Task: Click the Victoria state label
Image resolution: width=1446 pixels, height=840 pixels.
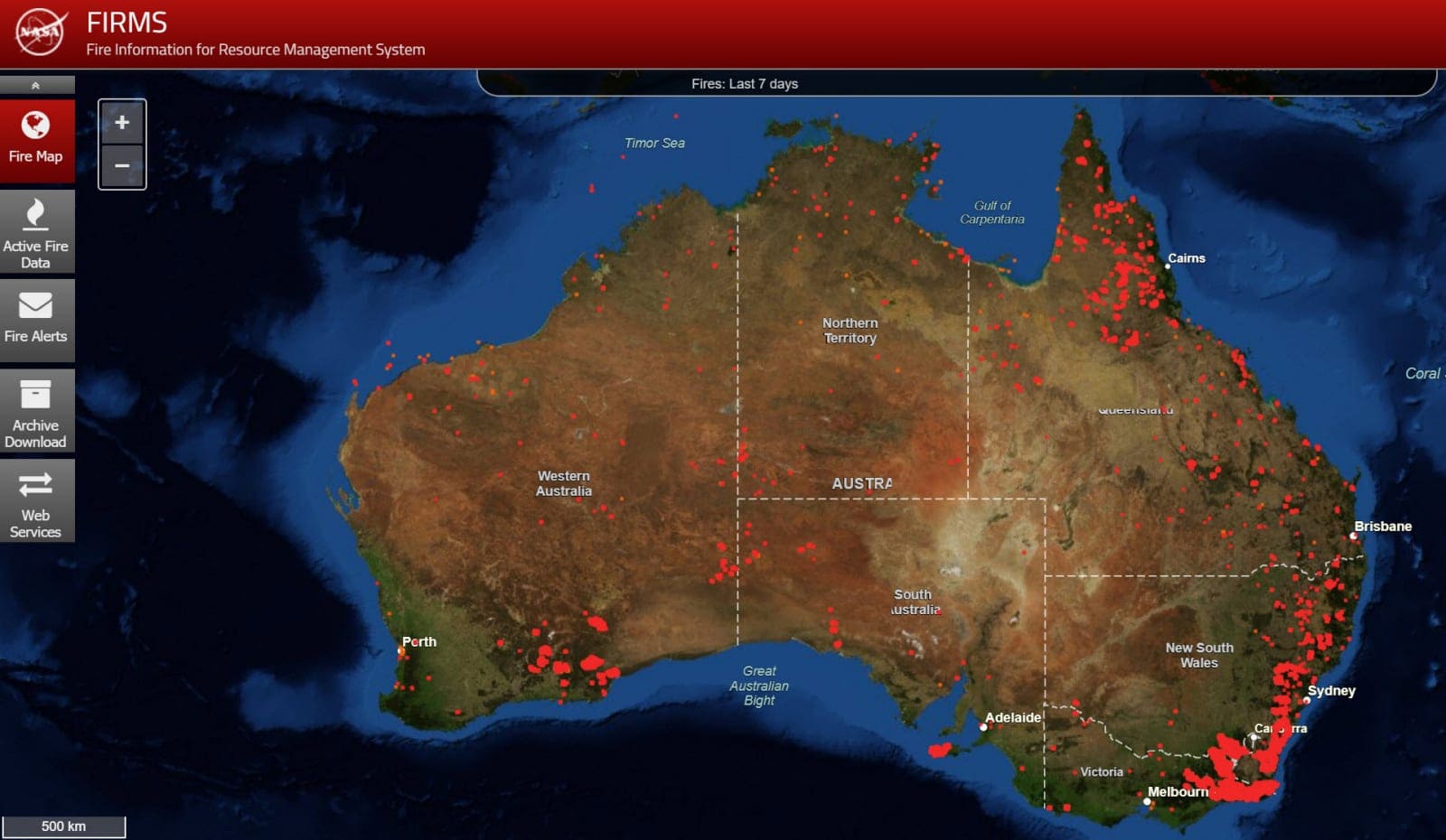Action: pos(1102,772)
